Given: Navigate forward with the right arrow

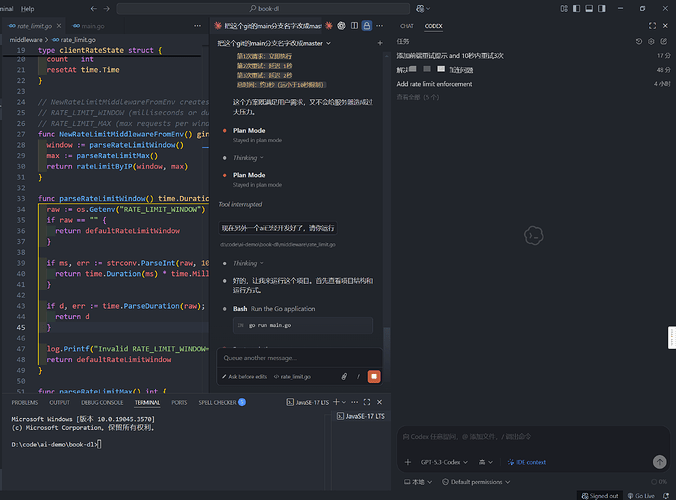Looking at the screenshot, I should [x=106, y=9].
